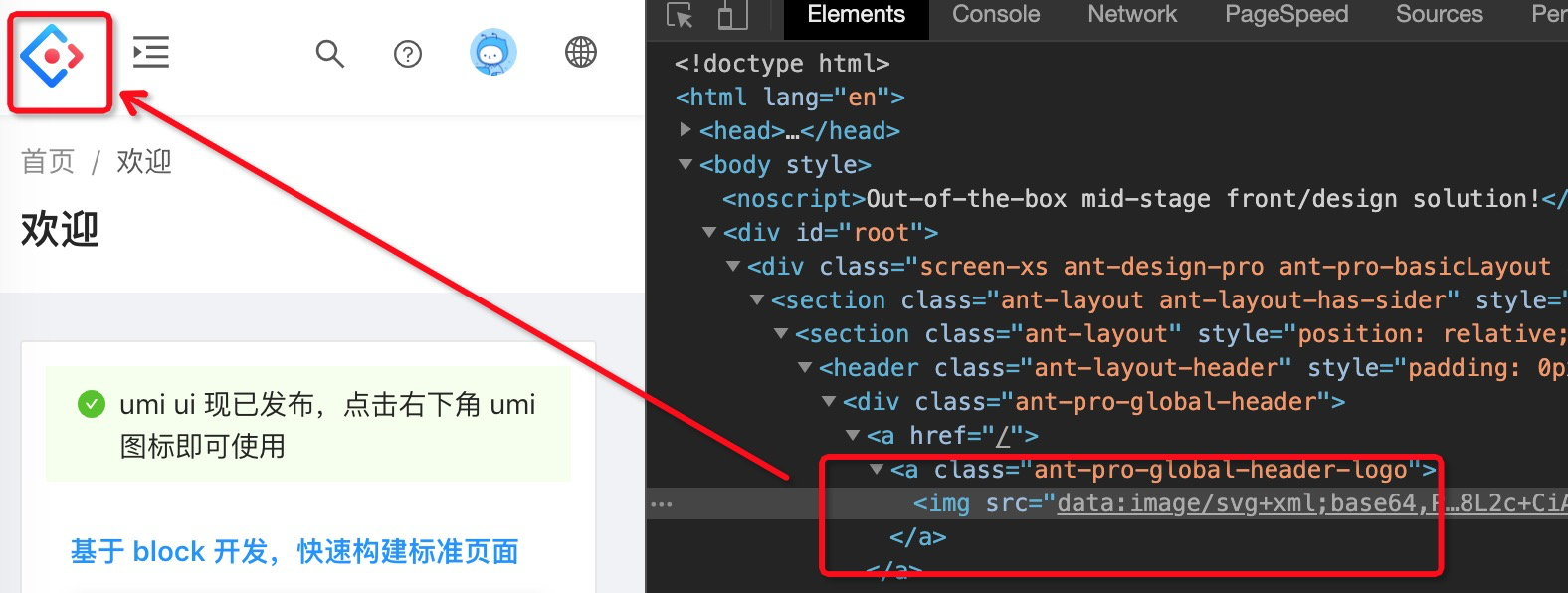Open the search magnifier icon
Viewport: 1568px width, 593px height.
[x=329, y=53]
